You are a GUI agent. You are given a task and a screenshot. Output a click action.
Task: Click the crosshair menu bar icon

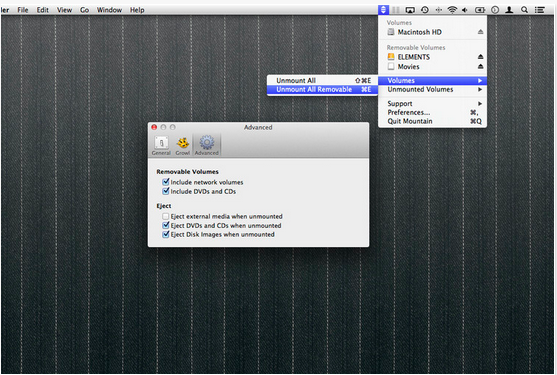439,10
